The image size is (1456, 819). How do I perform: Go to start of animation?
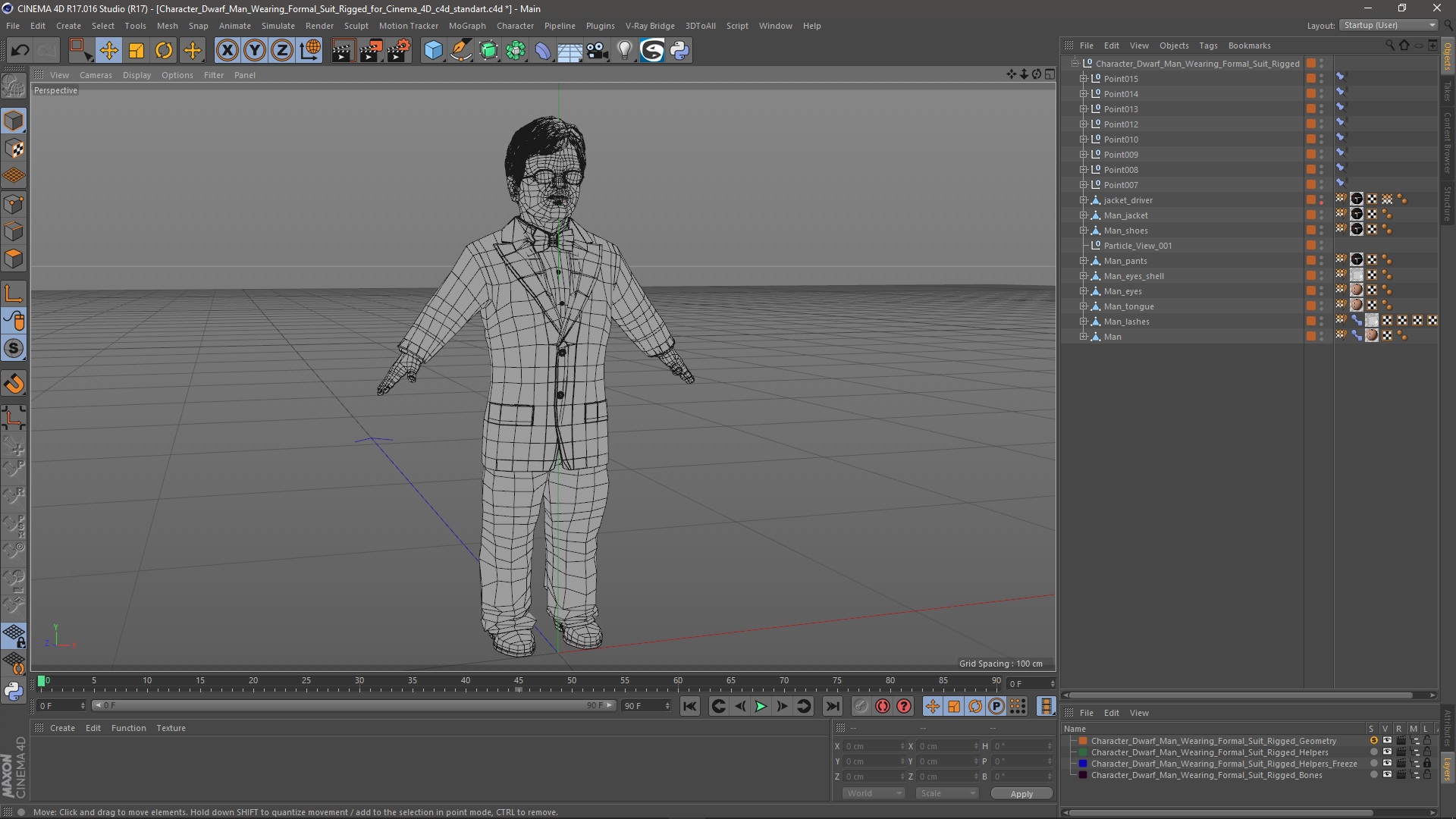[689, 706]
